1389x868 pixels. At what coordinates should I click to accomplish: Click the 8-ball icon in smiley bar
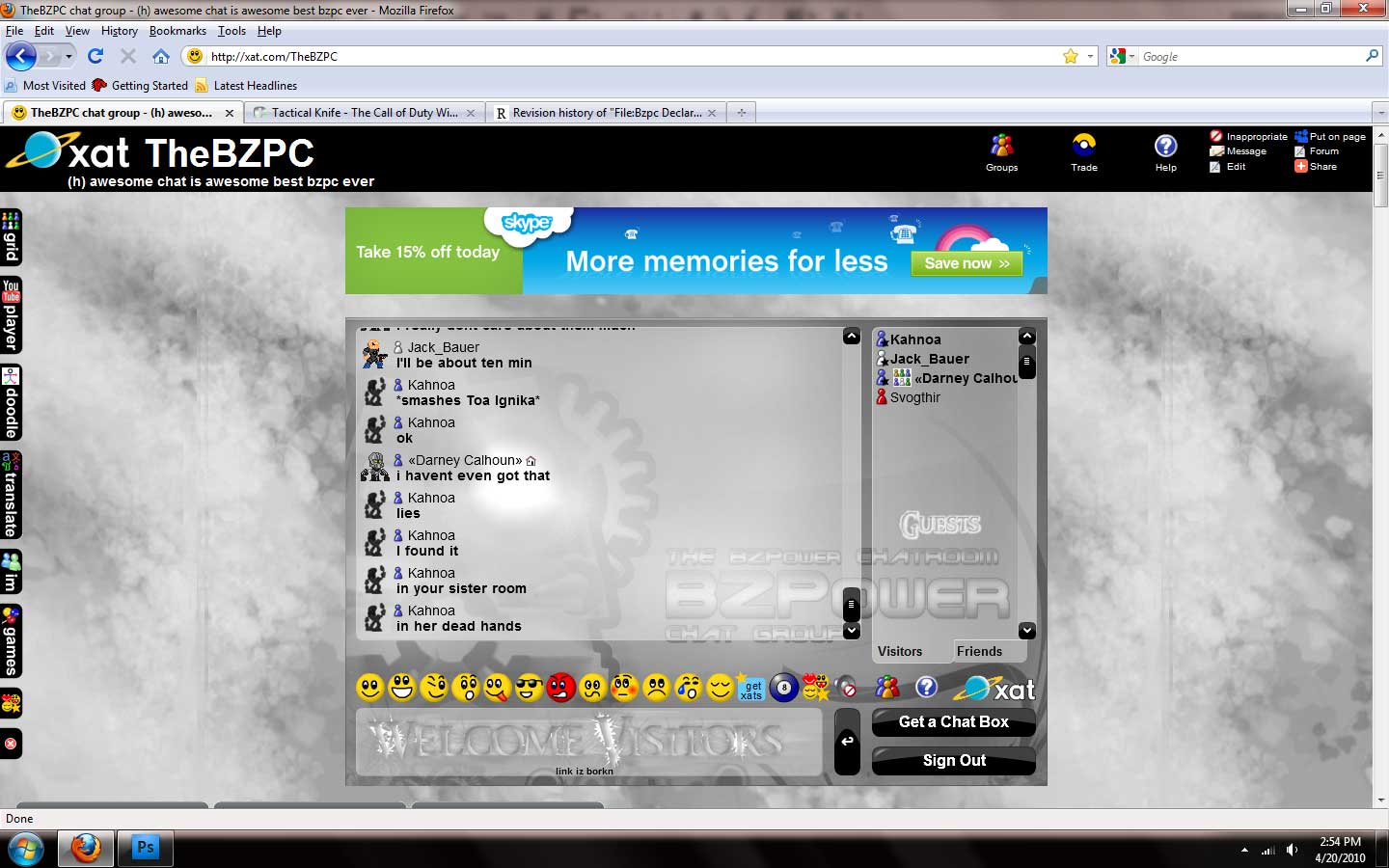point(784,688)
